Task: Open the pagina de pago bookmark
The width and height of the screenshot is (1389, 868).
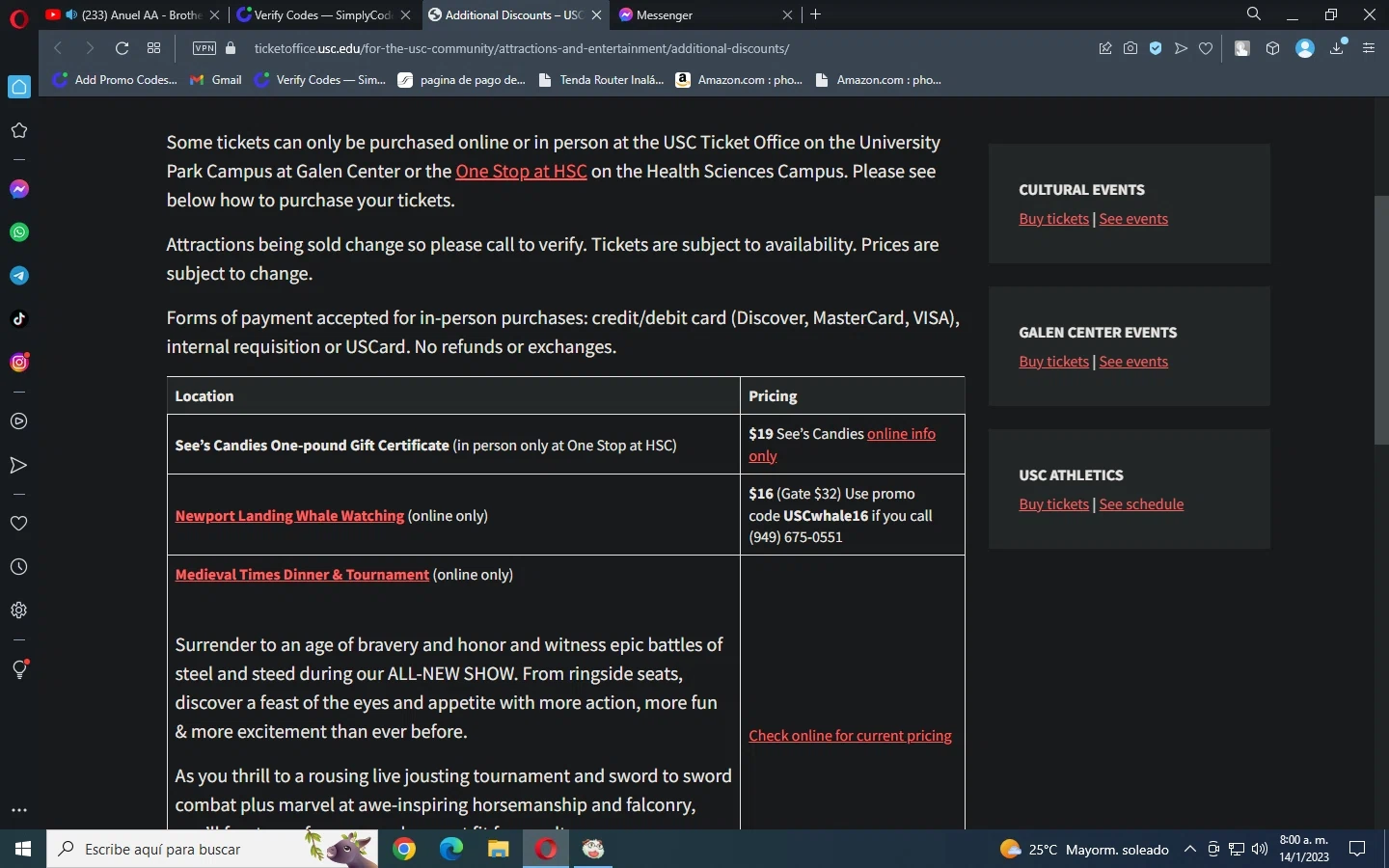Action: tap(461, 80)
